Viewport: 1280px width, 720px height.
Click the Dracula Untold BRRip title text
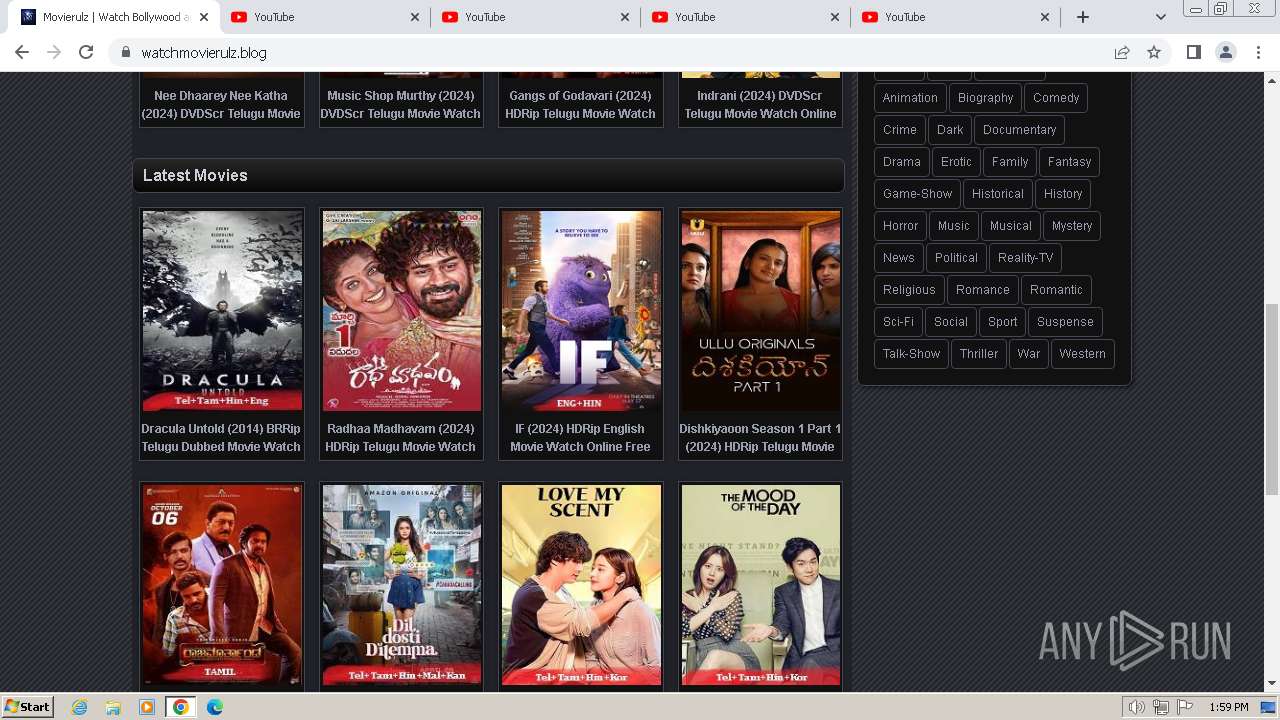[221, 438]
